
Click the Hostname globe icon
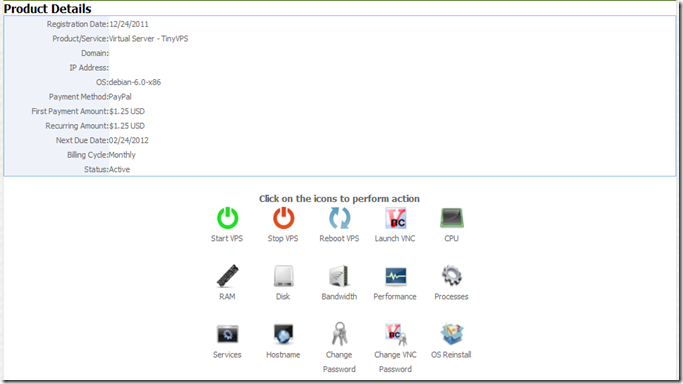click(x=284, y=334)
